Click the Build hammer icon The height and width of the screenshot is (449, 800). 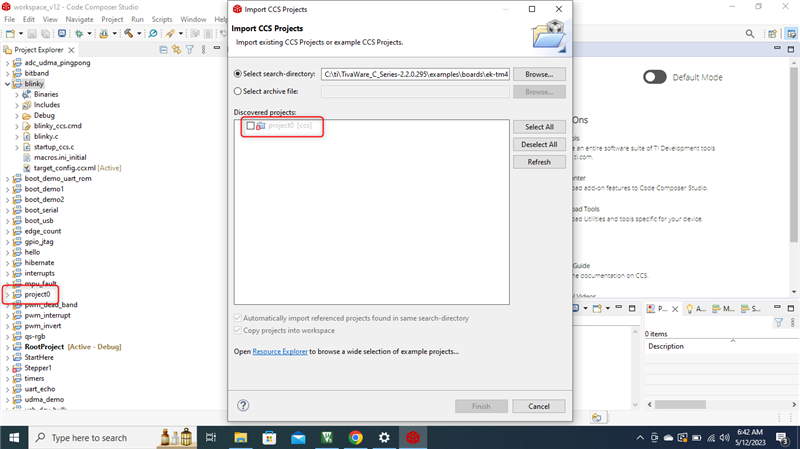(x=129, y=34)
